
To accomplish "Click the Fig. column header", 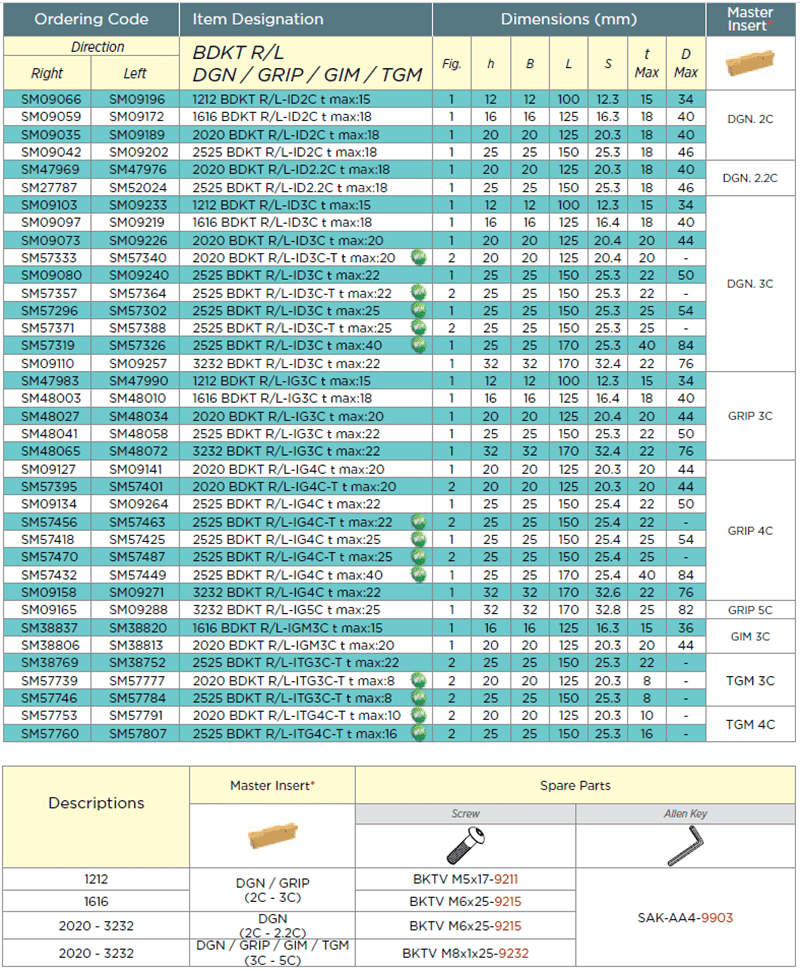I will click(452, 63).
